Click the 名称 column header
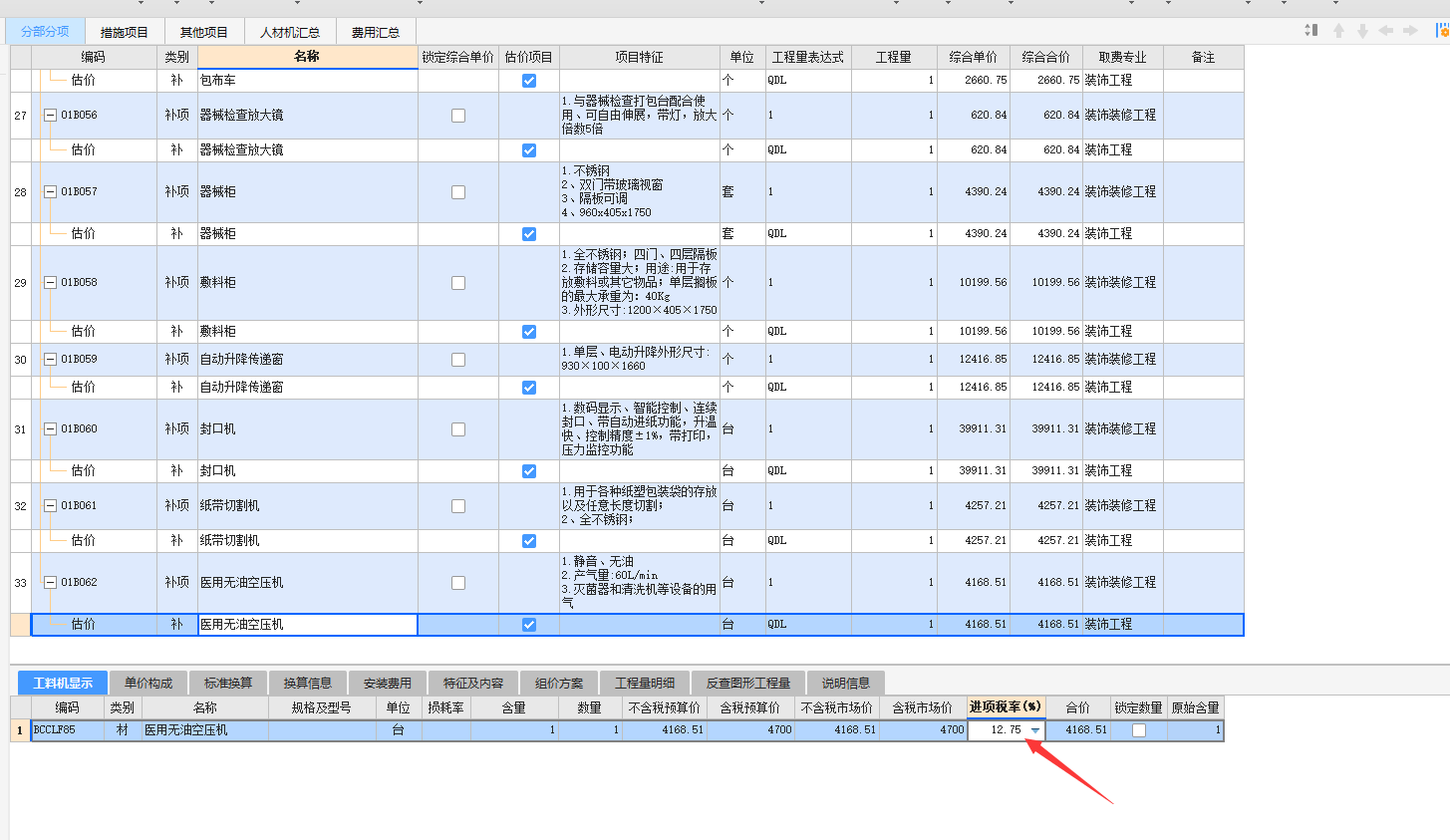The width and height of the screenshot is (1450, 840). pyautogui.click(x=307, y=57)
